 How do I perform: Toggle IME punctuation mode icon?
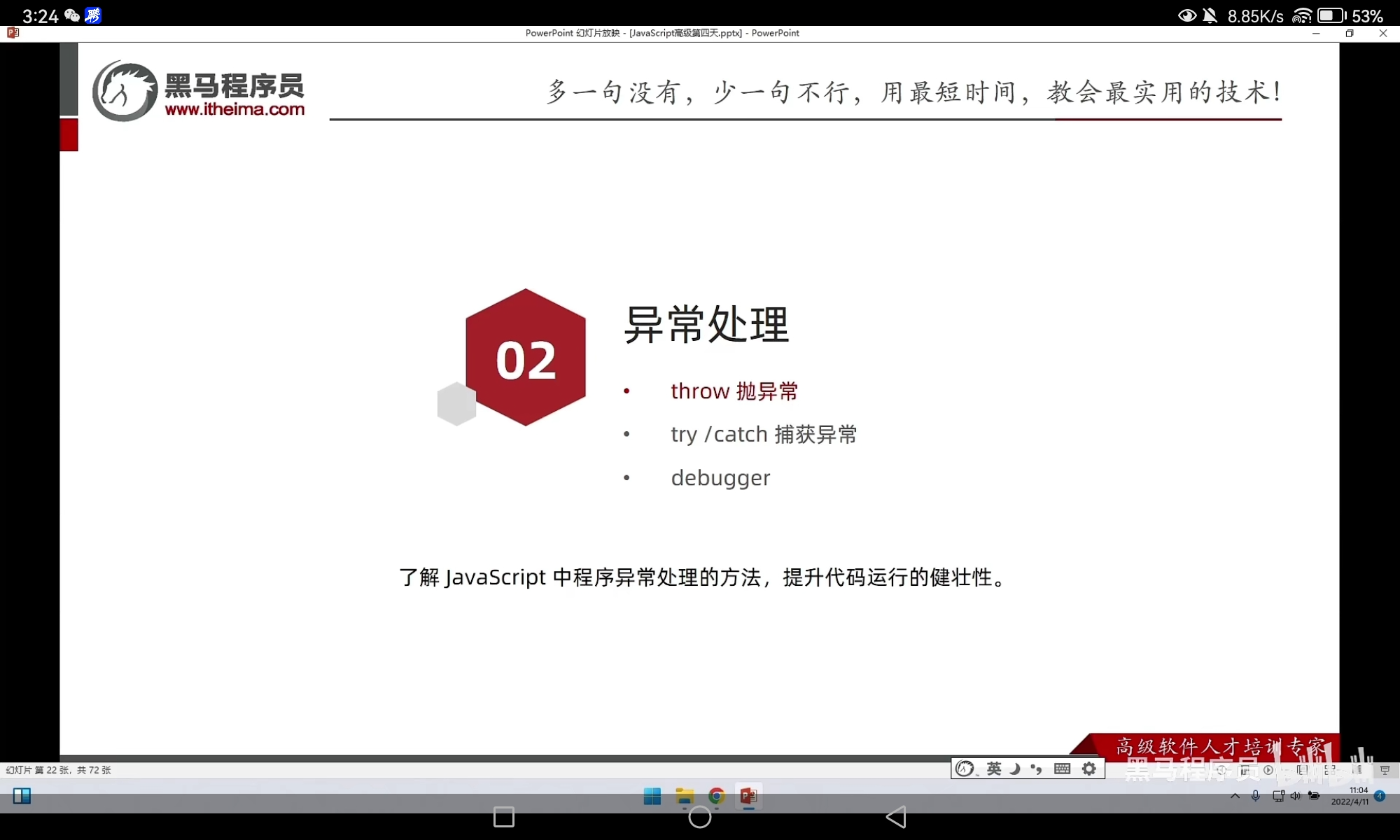[1037, 769]
